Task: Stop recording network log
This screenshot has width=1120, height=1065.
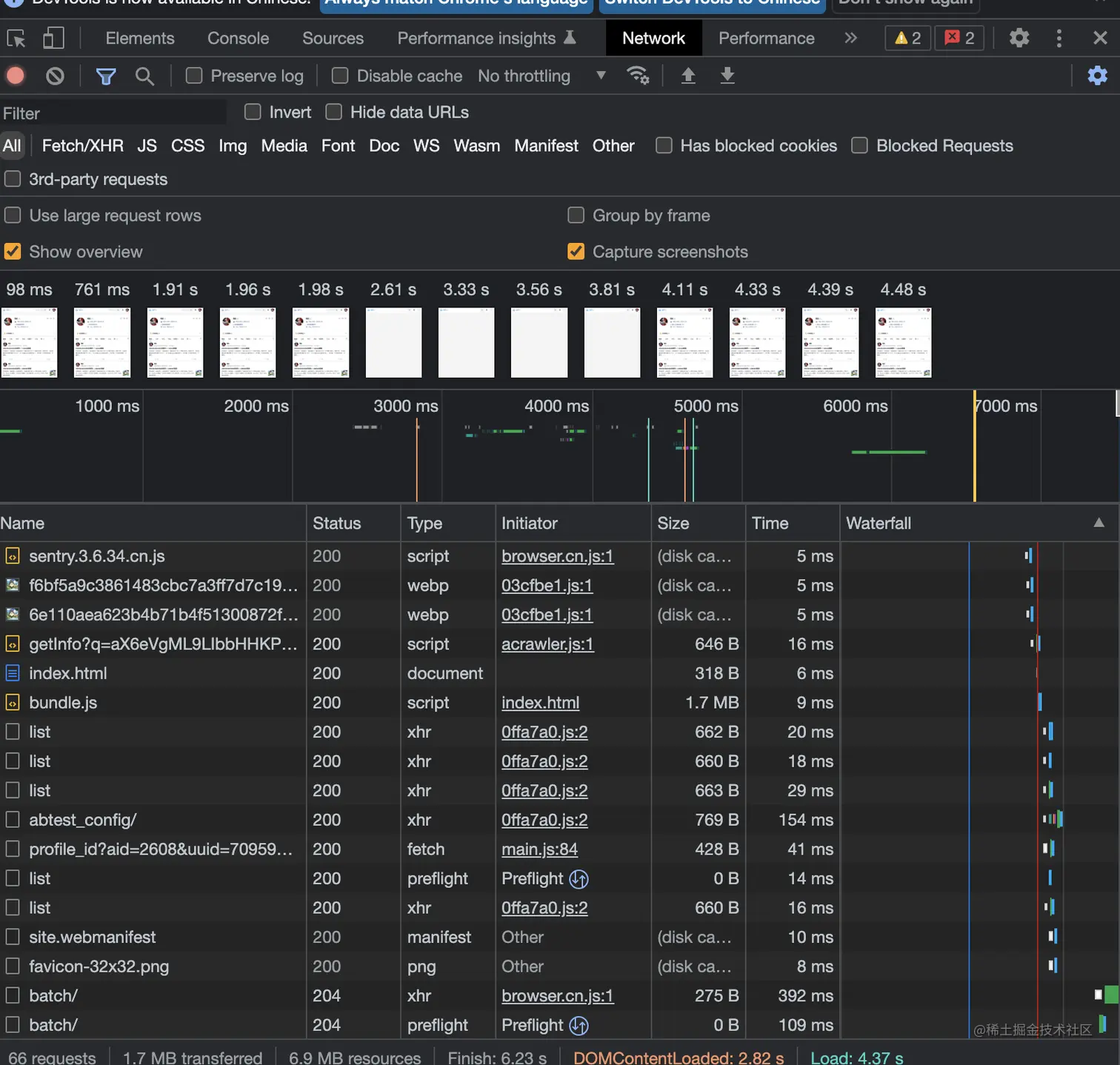Action: (16, 76)
